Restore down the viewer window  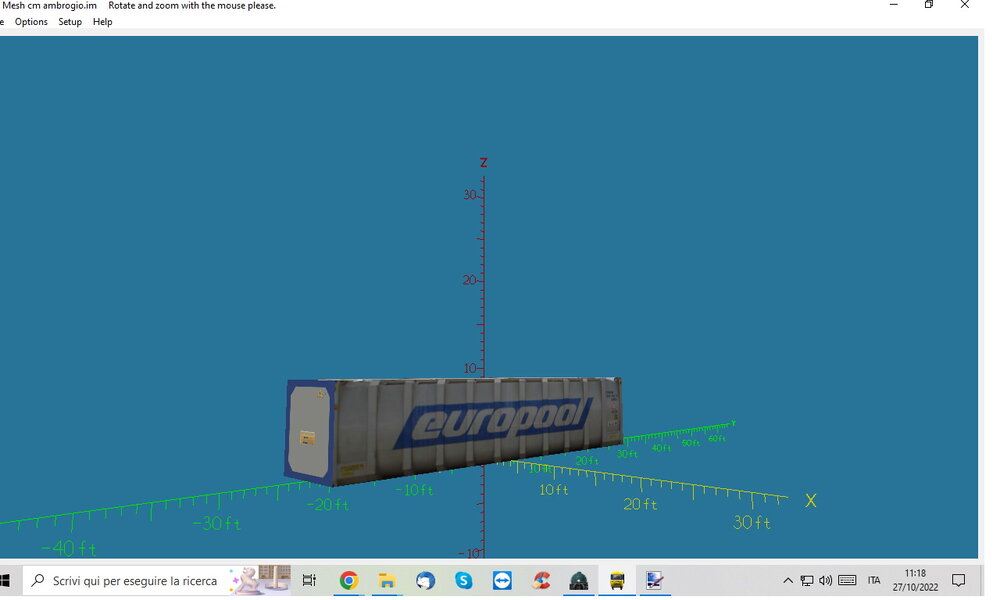929,5
